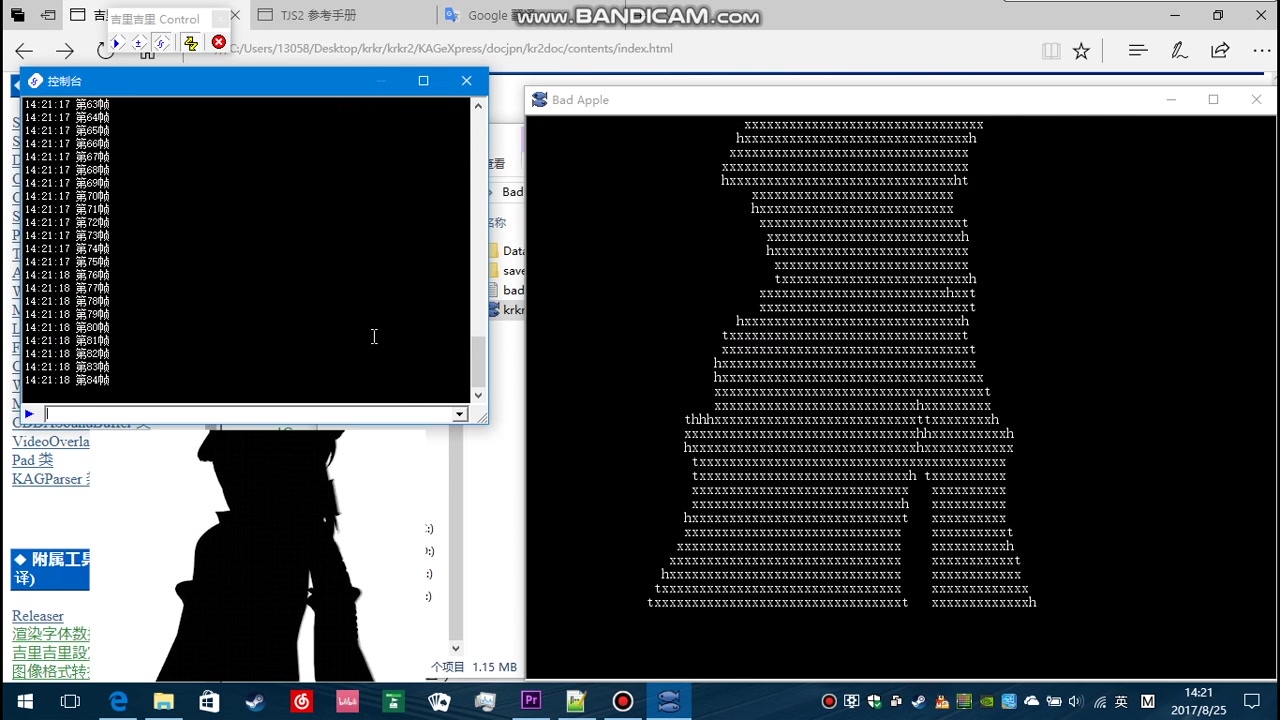
Task: Click Explorer scrollbar down arrow
Action: [x=456, y=648]
